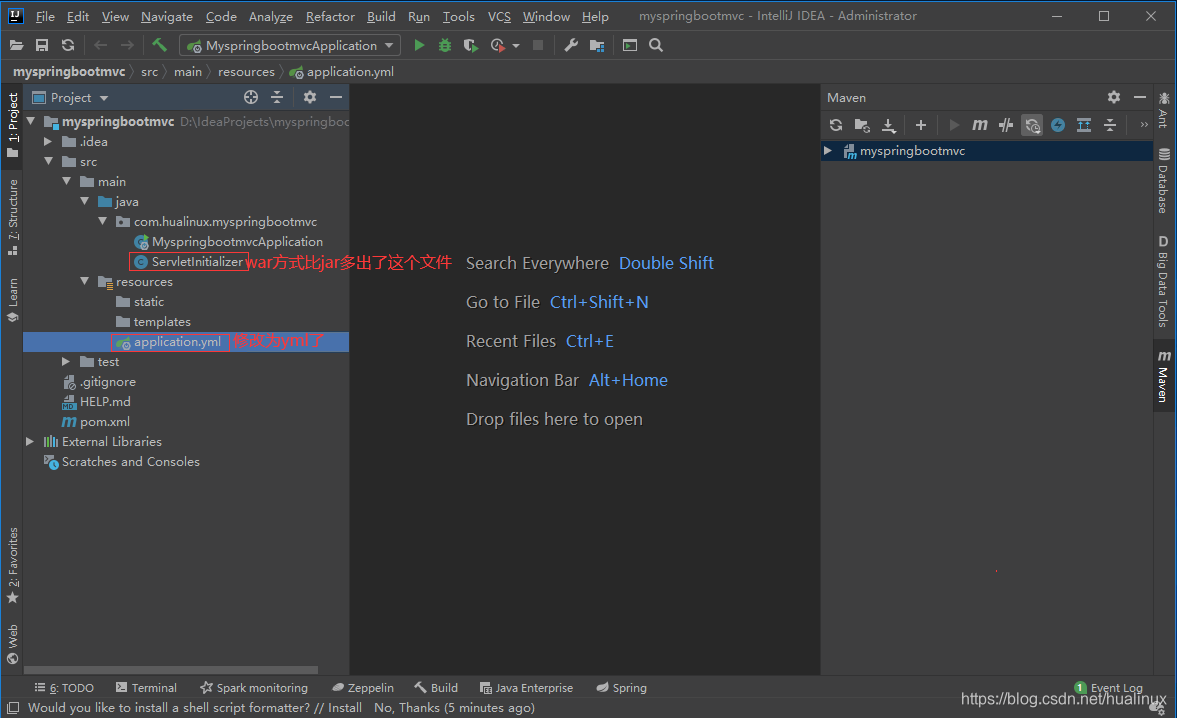This screenshot has height=718, width=1177.
Task: Click locate/scroll from source target icon
Action: [251, 98]
